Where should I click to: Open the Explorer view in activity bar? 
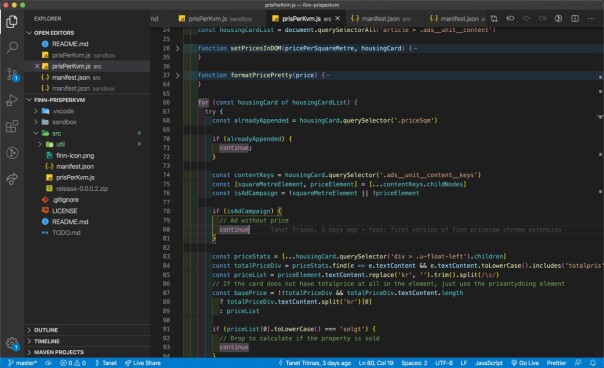point(12,22)
